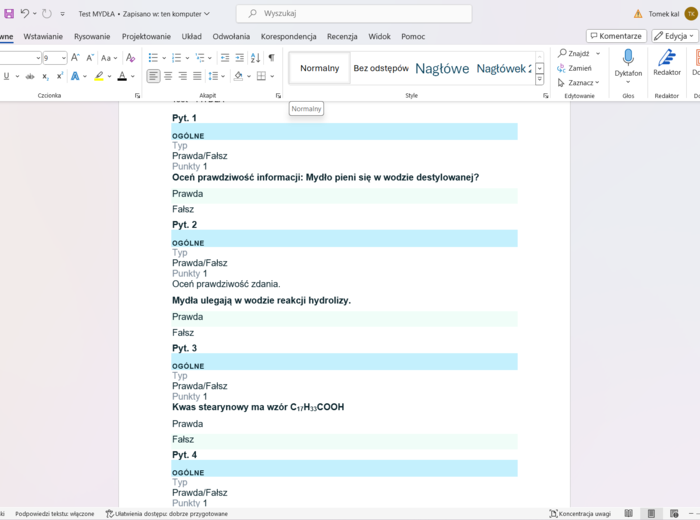Click the Komentarze button

point(616,36)
